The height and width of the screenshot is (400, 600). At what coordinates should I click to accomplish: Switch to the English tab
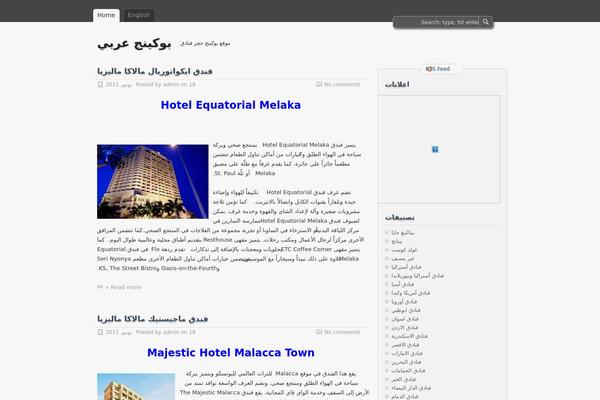pyautogui.click(x=139, y=15)
